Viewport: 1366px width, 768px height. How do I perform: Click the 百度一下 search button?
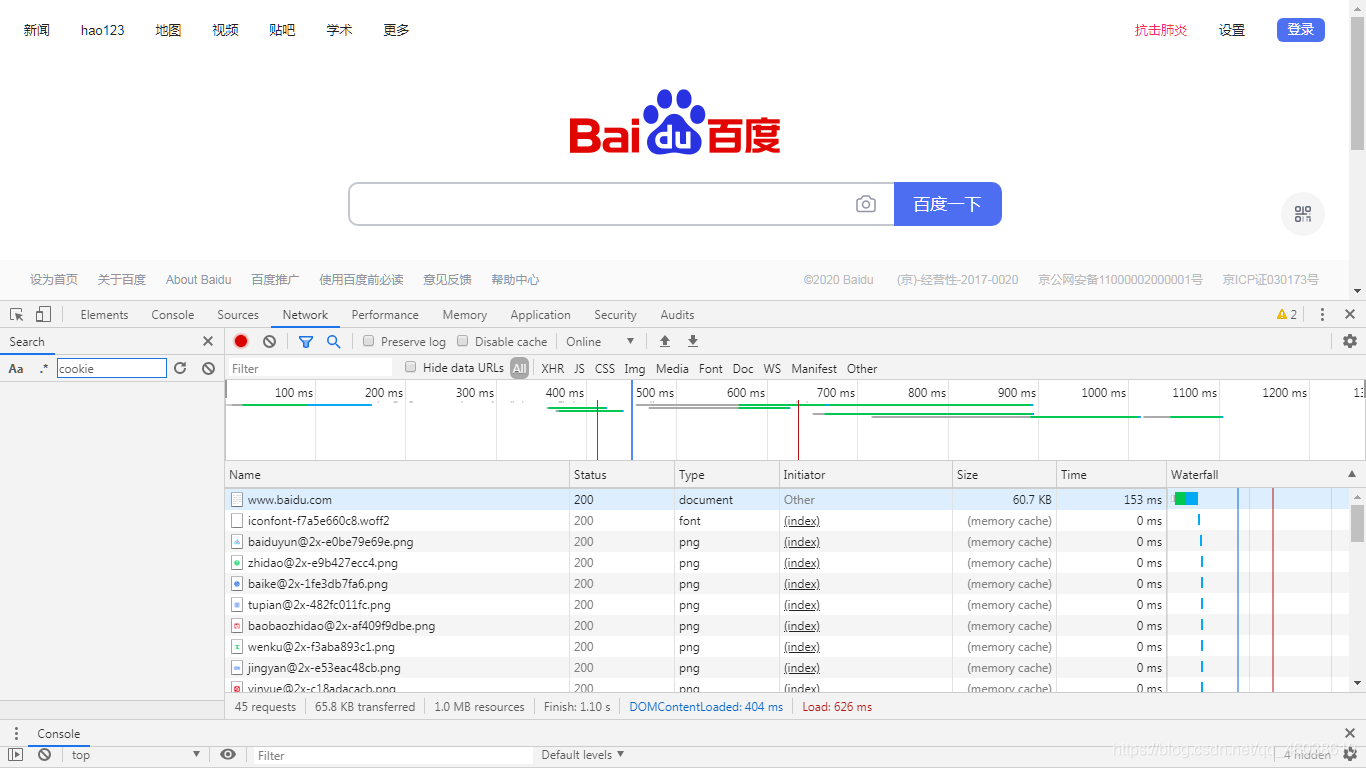[x=947, y=203]
